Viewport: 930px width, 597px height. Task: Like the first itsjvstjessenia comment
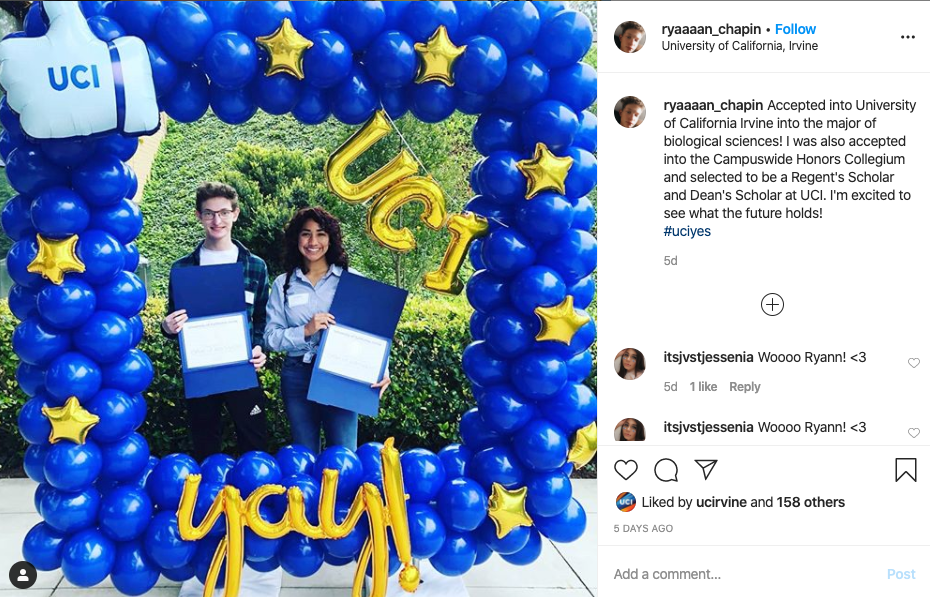pos(913,363)
